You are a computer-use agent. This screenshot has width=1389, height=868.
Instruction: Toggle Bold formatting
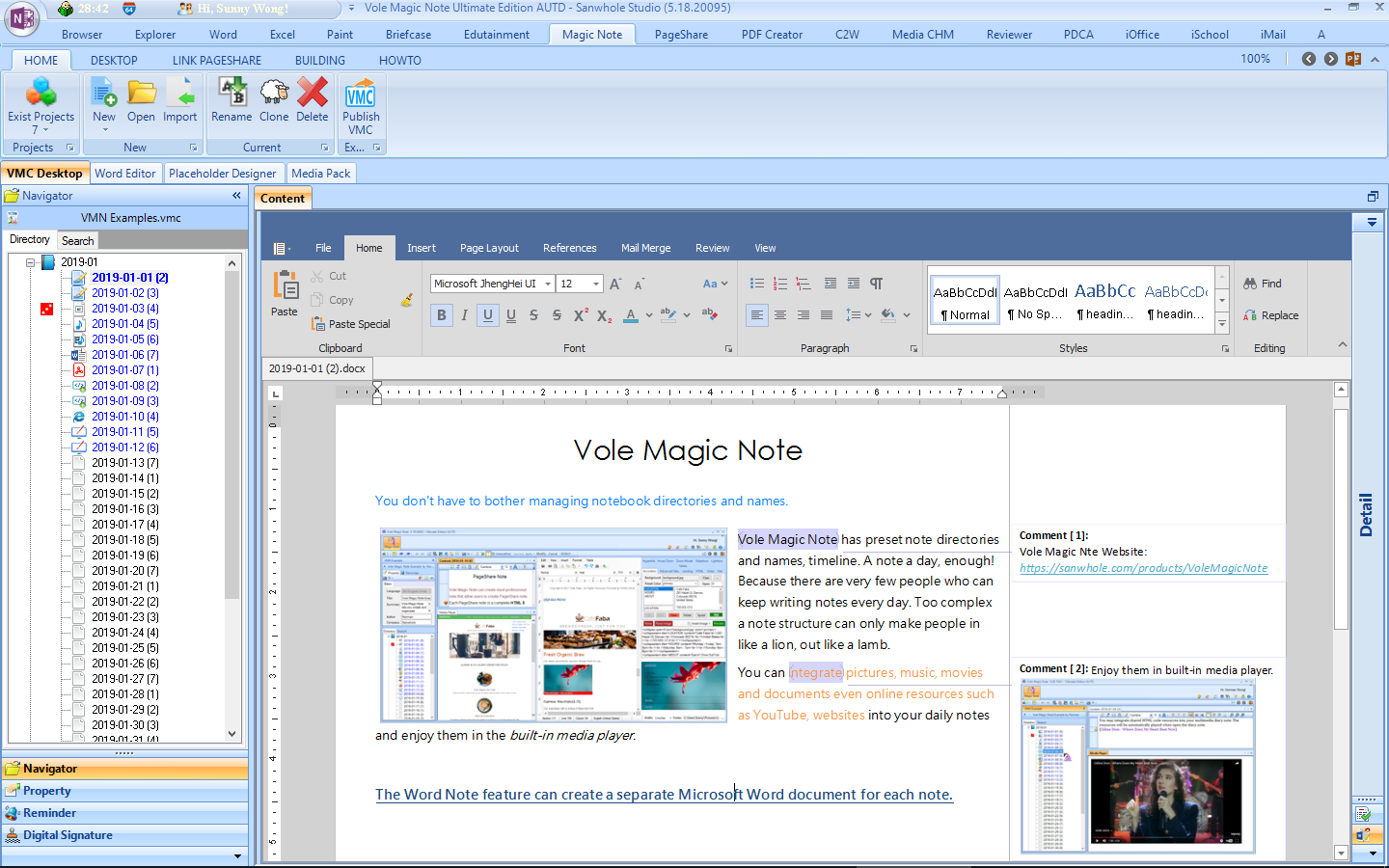tap(442, 315)
